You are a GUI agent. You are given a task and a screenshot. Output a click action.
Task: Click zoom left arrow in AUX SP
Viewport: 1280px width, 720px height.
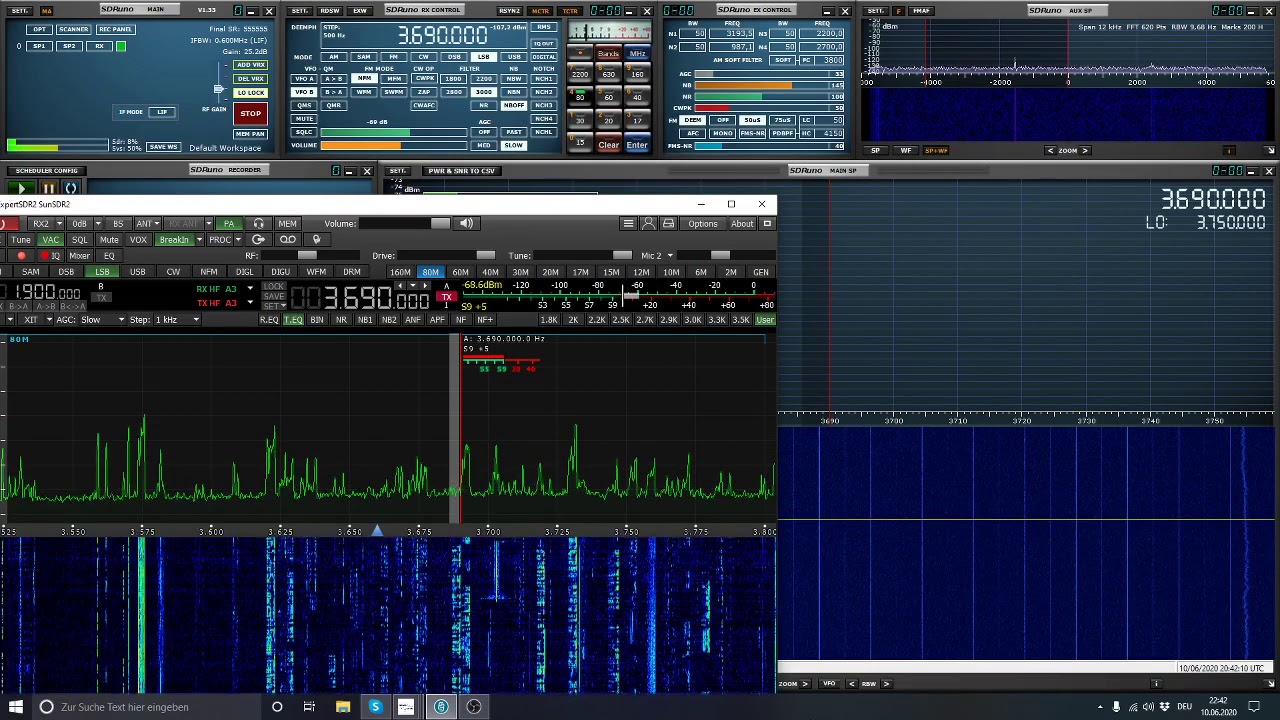(x=1050, y=150)
